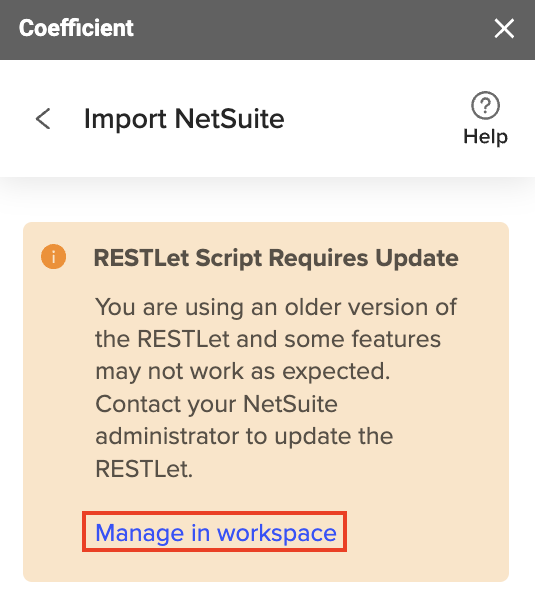Screen dimensions: 535x602
Task: Click the line 'administrator to update the'
Action: pos(244,437)
